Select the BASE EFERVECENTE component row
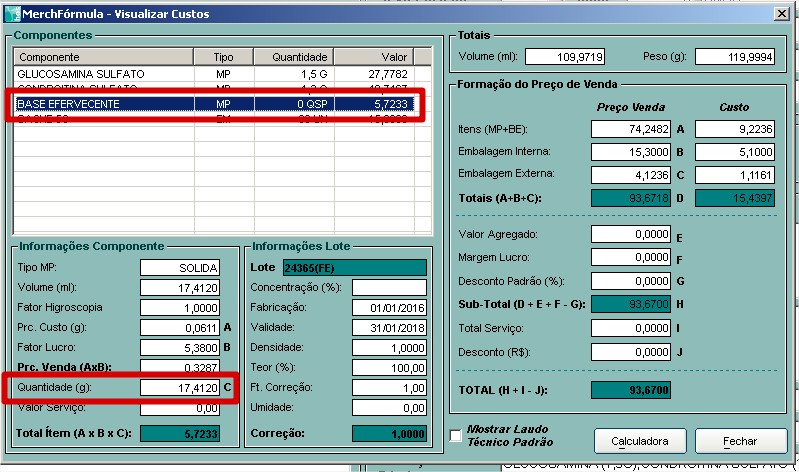799x472 pixels. (214, 104)
